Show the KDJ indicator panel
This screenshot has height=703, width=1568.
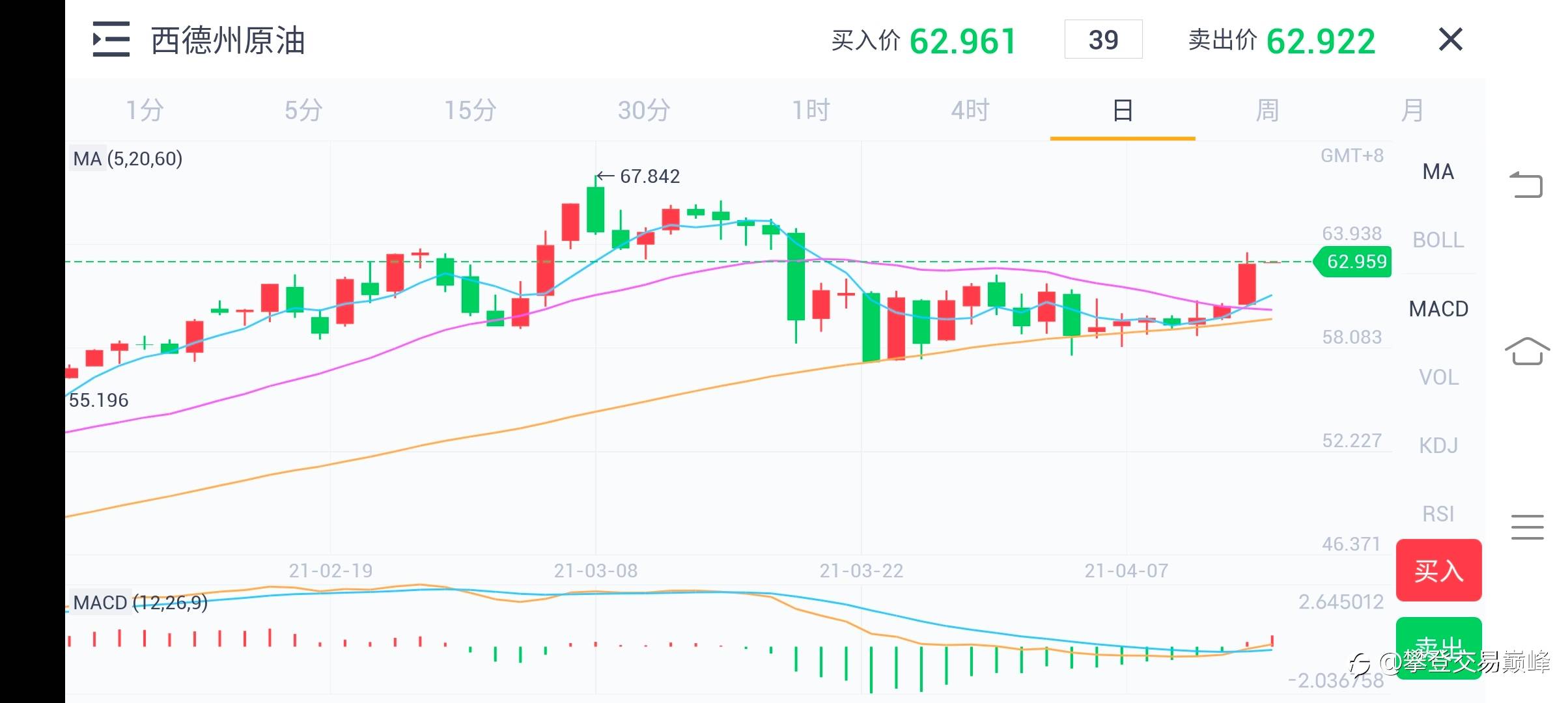(1438, 446)
